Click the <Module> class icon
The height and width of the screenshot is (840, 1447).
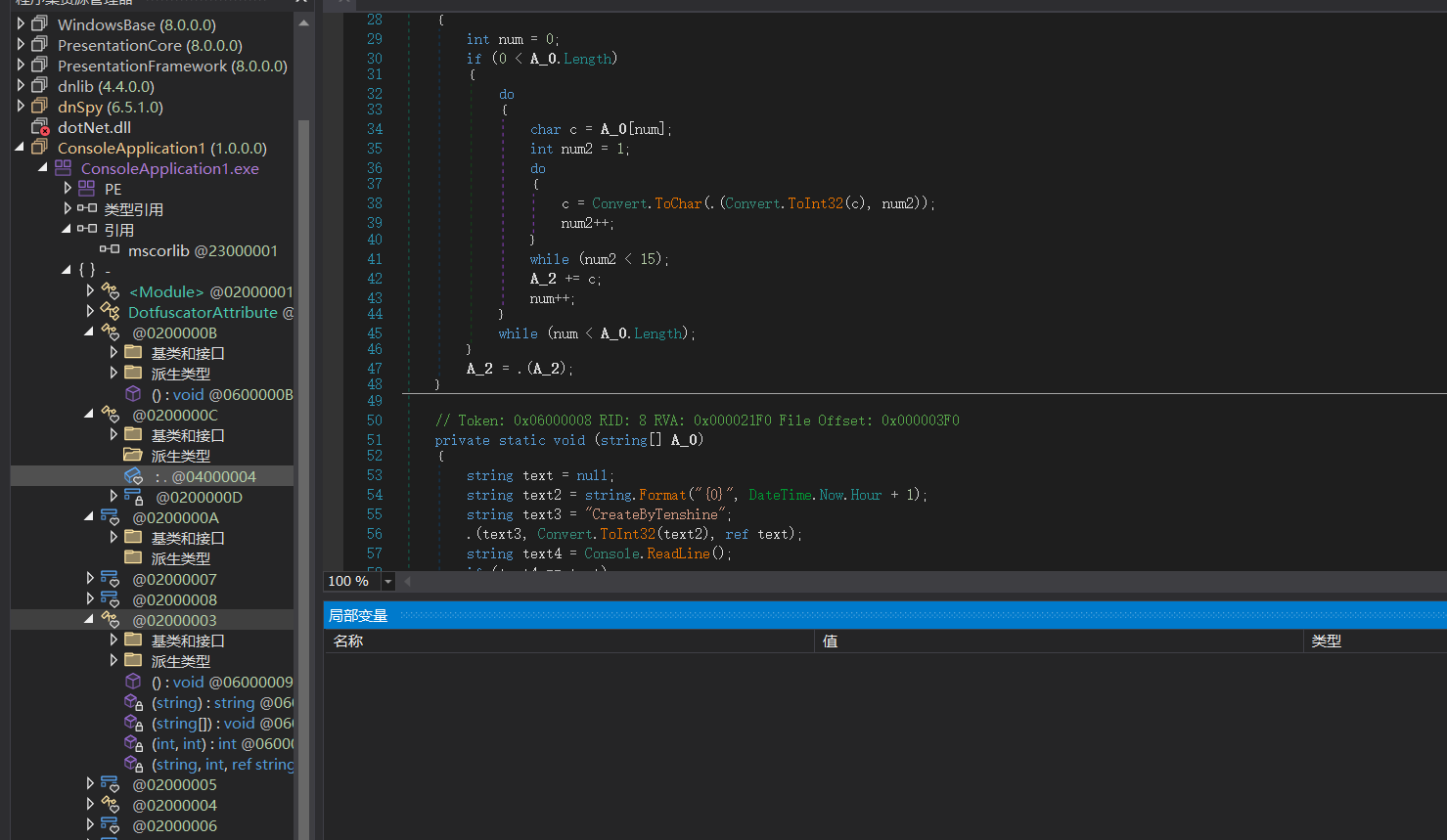(111, 291)
